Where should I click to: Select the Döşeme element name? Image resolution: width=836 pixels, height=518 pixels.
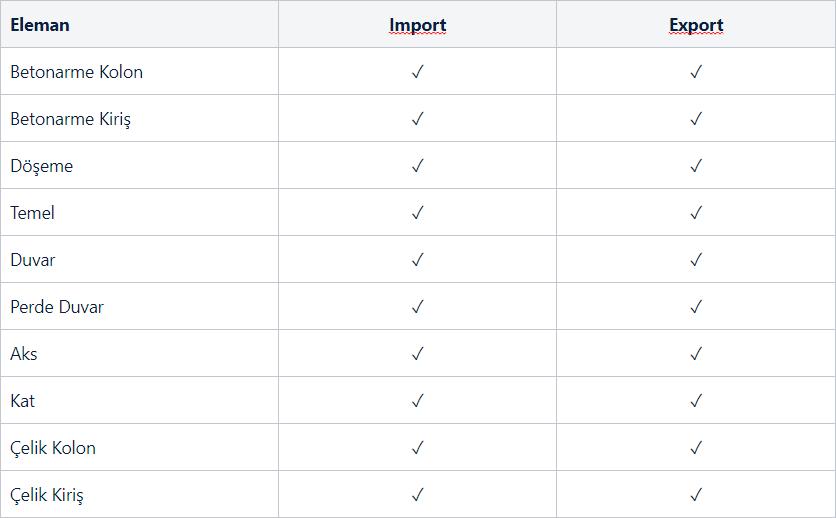[42, 166]
